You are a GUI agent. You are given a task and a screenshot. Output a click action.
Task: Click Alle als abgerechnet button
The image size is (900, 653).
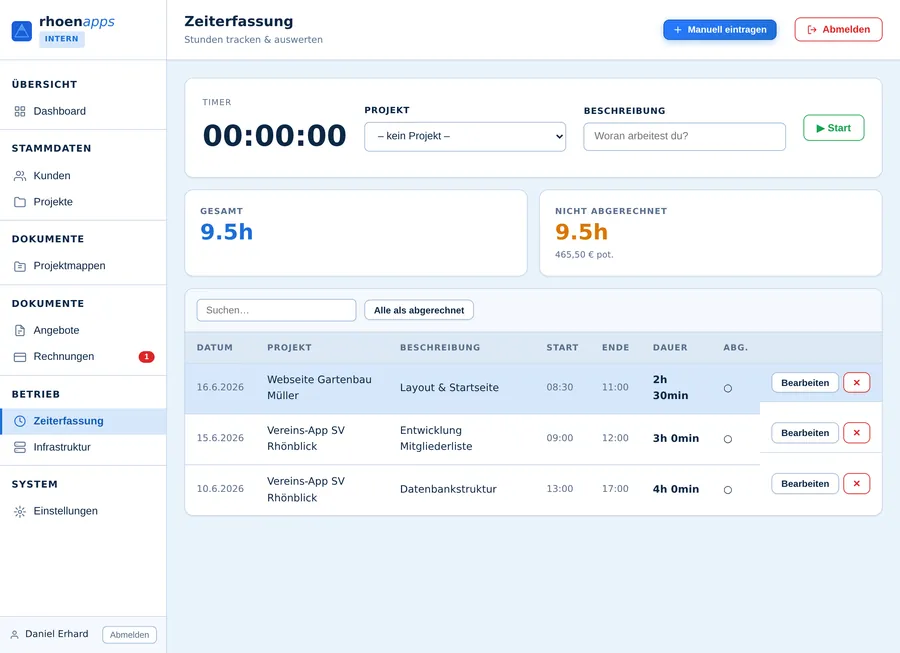point(419,310)
